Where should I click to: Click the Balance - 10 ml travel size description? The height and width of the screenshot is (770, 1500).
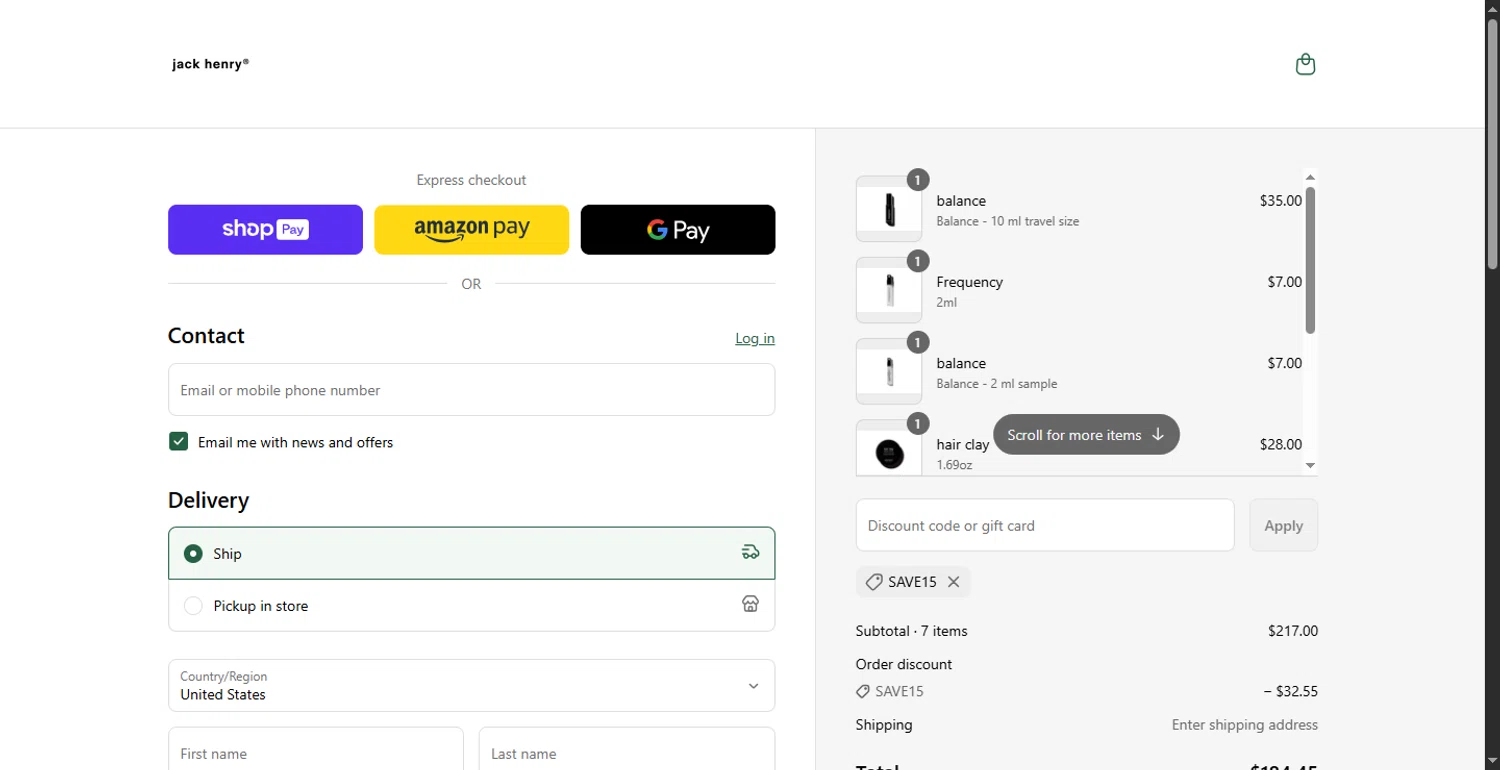(1008, 221)
